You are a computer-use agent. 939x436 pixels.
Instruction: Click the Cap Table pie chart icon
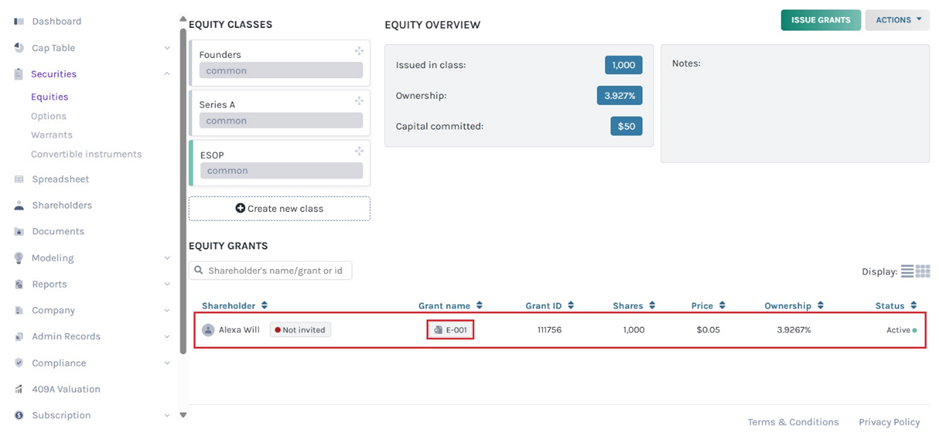pyautogui.click(x=19, y=48)
